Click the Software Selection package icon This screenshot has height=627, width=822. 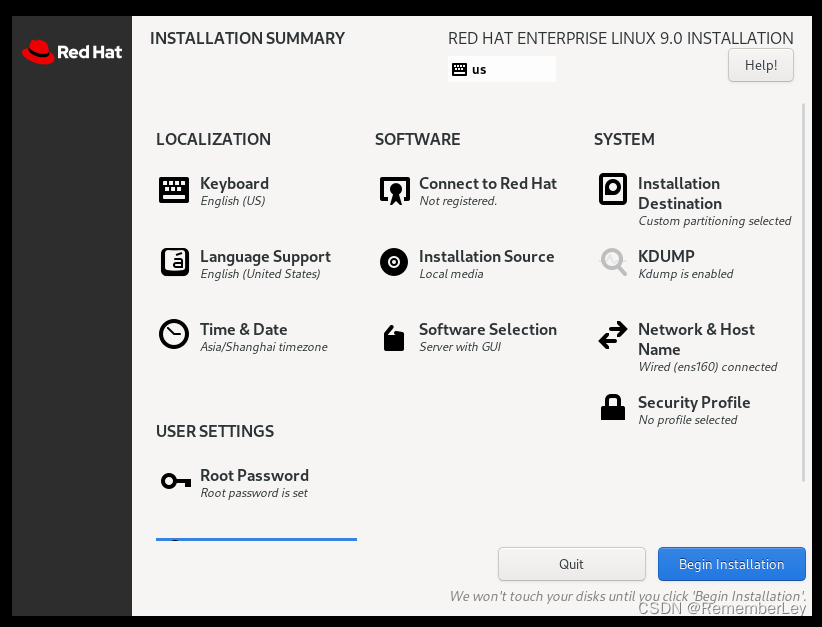394,338
